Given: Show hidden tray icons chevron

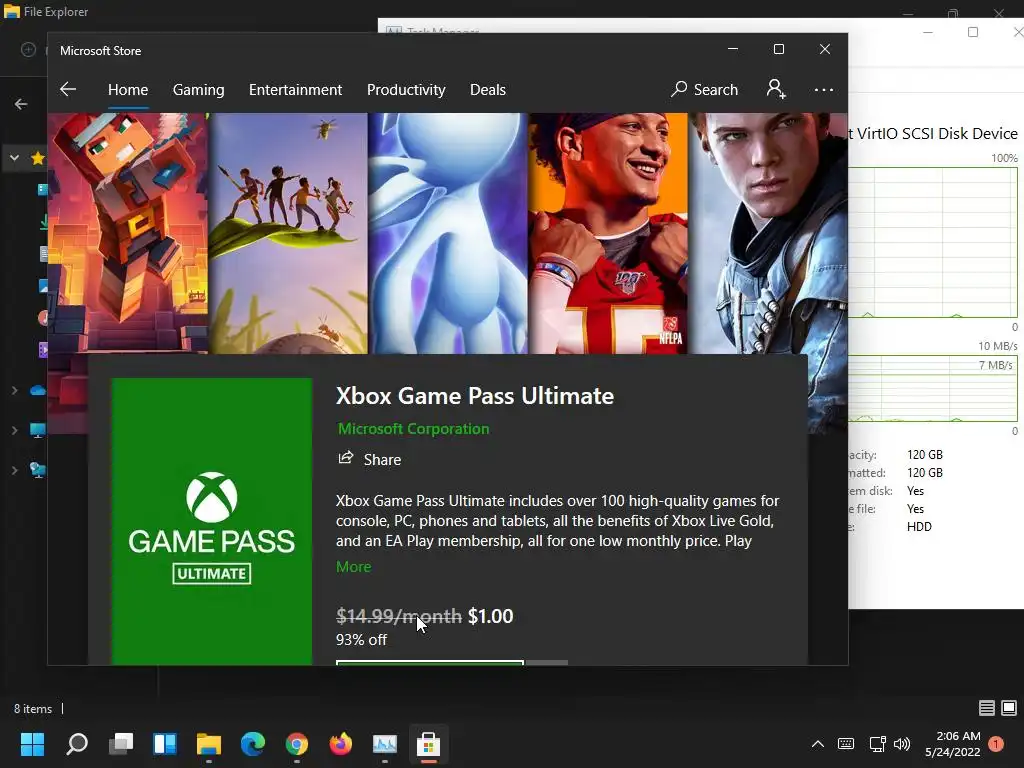Looking at the screenshot, I should click(x=817, y=744).
